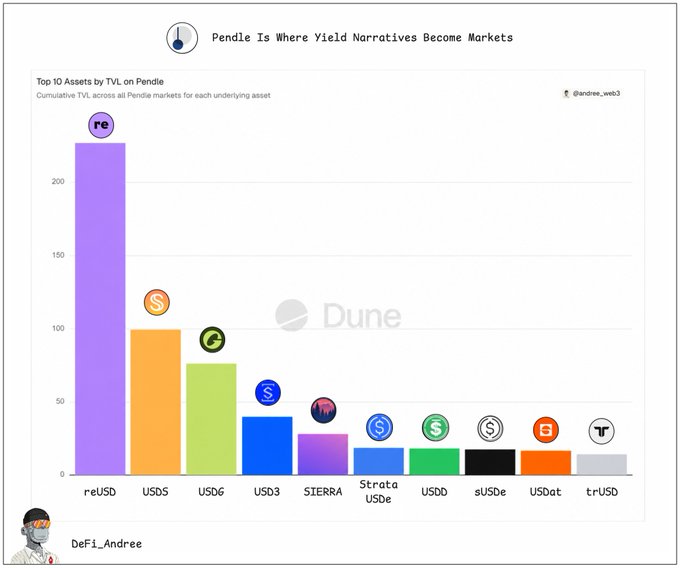This screenshot has width=680, height=568.
Task: Click the green USDD token icon
Action: [x=435, y=427]
